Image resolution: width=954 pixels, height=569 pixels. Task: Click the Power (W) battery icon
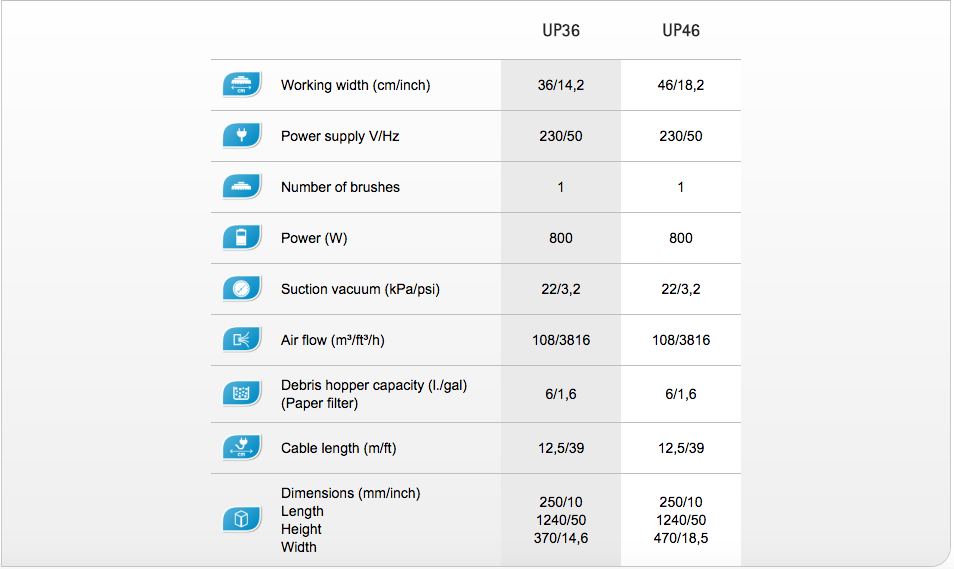point(242,238)
